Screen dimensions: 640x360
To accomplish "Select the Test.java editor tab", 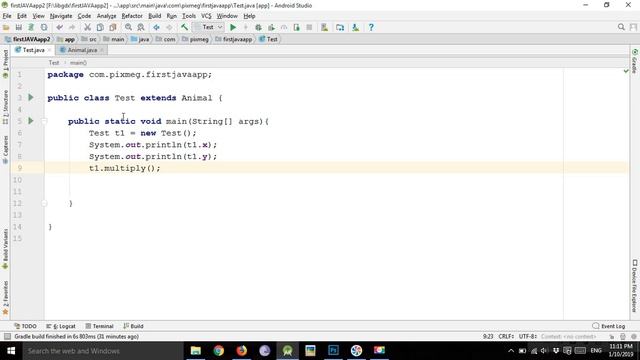I will pos(33,50).
